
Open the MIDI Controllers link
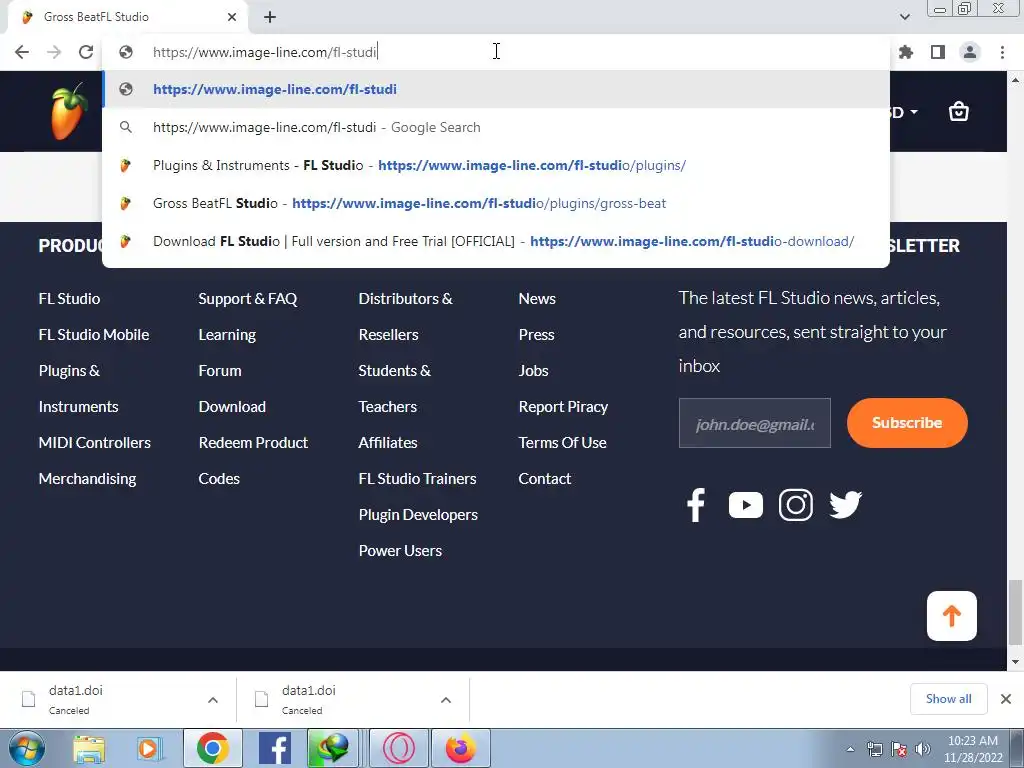95,442
